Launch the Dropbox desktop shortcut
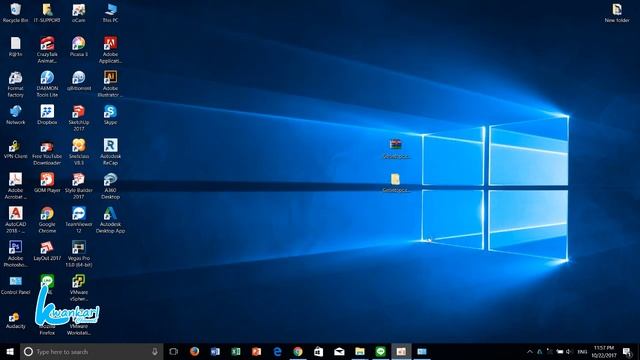This screenshot has width=640, height=360. [x=47, y=115]
